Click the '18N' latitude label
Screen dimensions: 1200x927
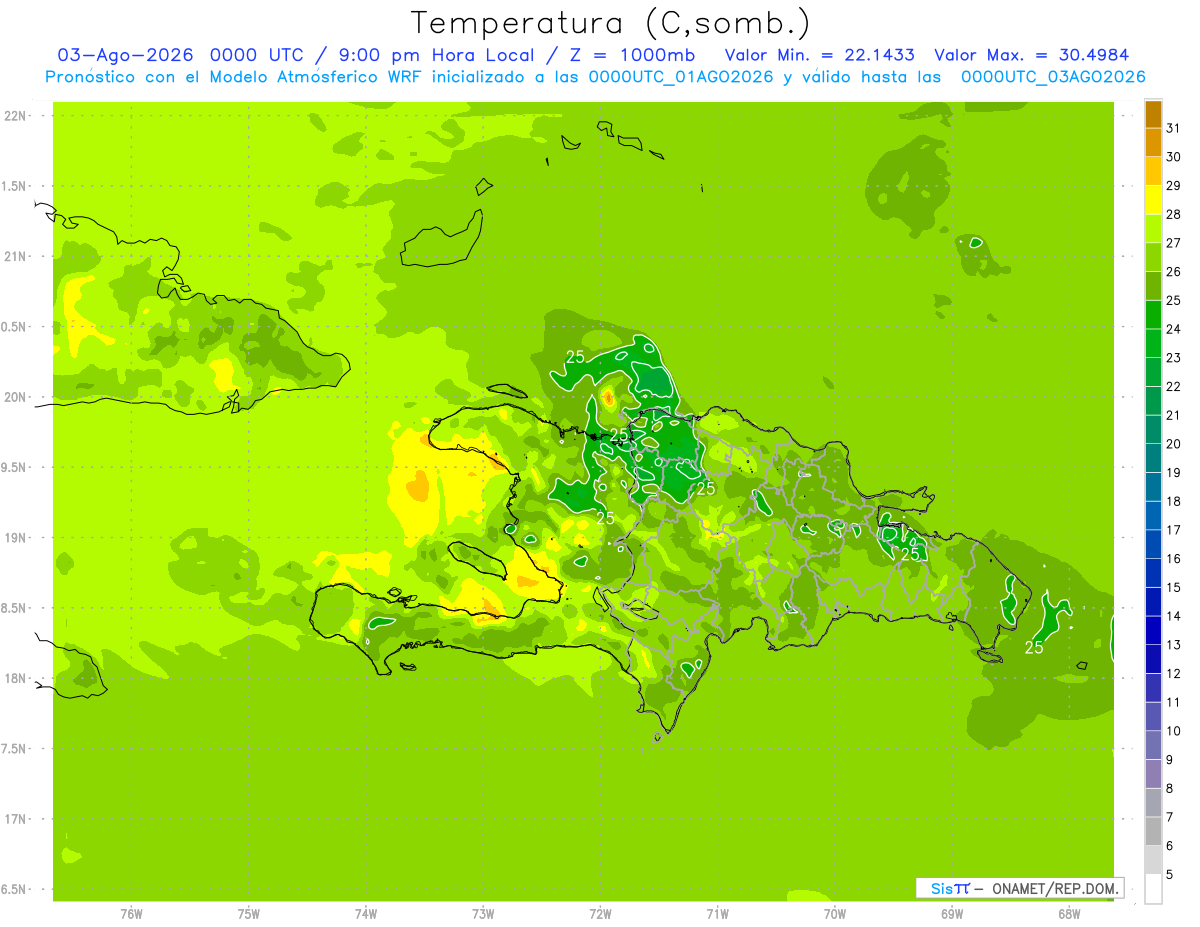coord(16,678)
